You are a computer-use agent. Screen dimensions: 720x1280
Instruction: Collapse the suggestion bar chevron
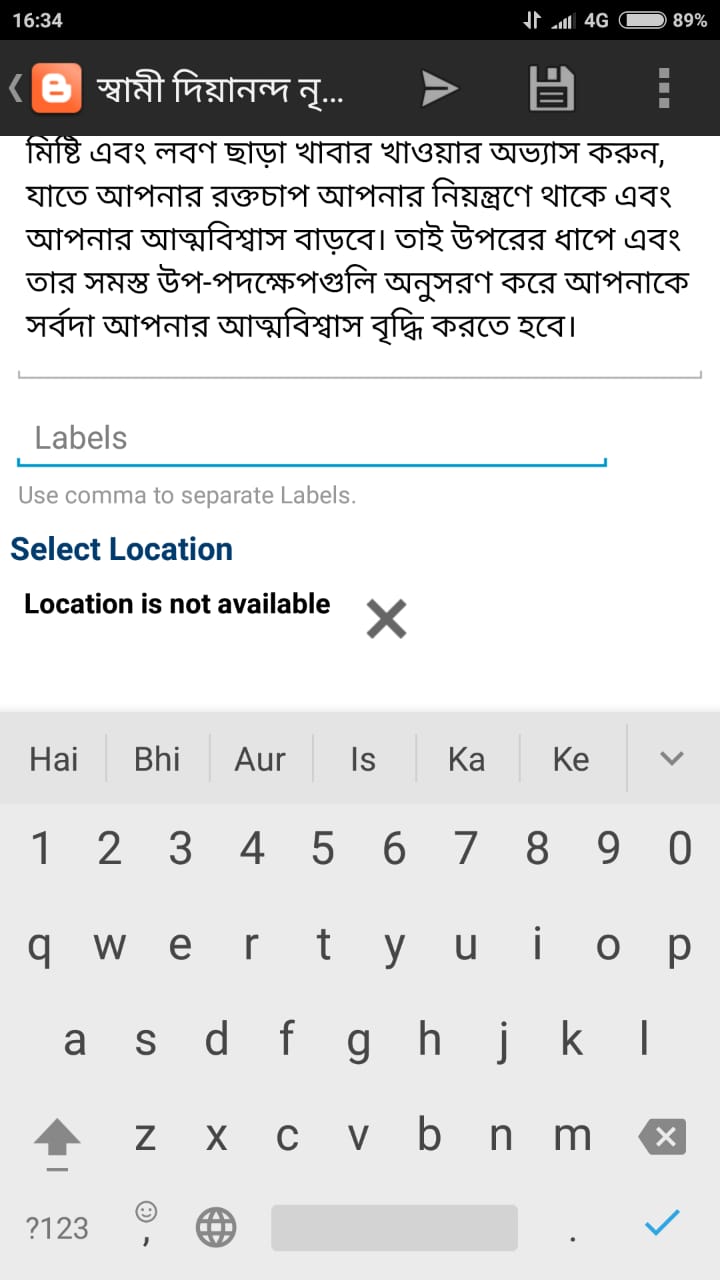point(672,758)
